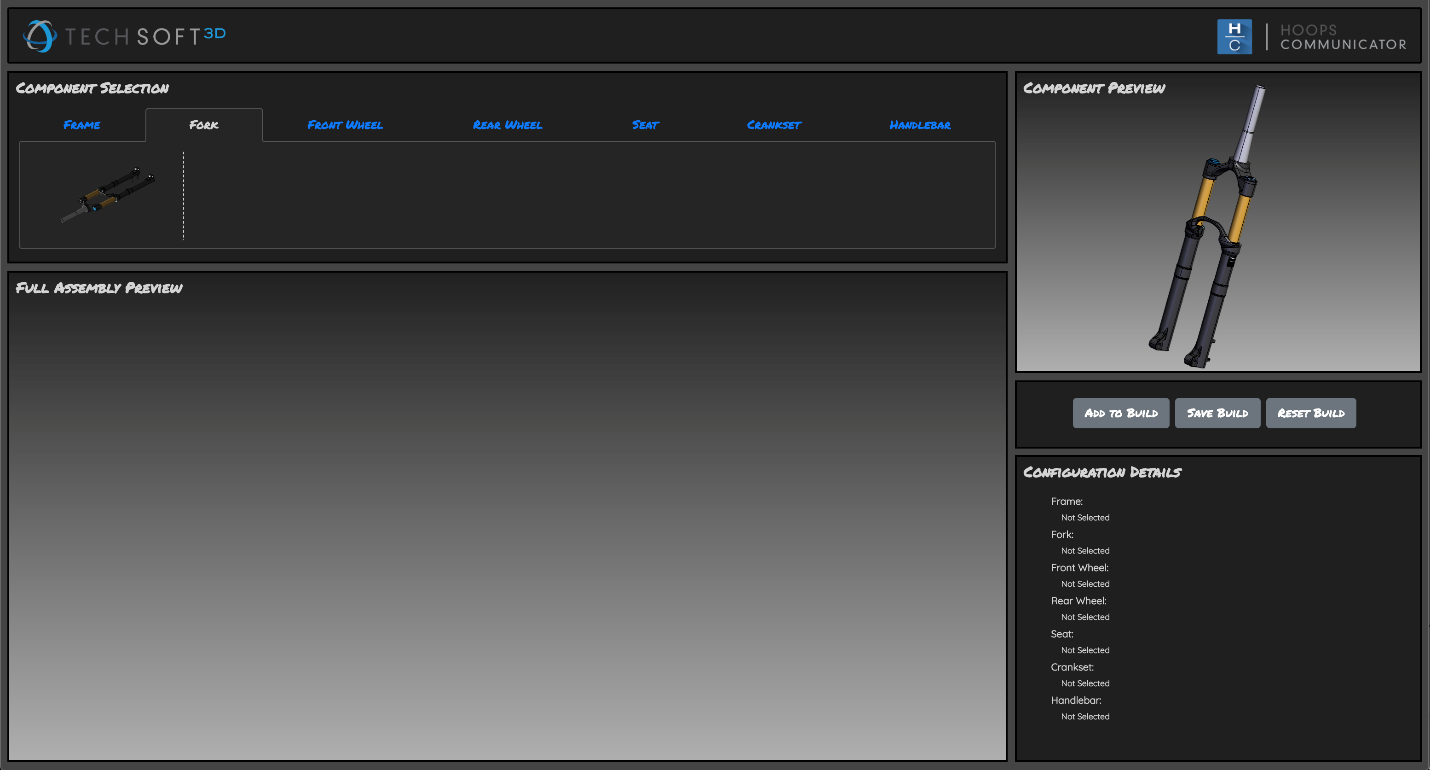Click the Tech Soft 3D logo

click(x=125, y=36)
